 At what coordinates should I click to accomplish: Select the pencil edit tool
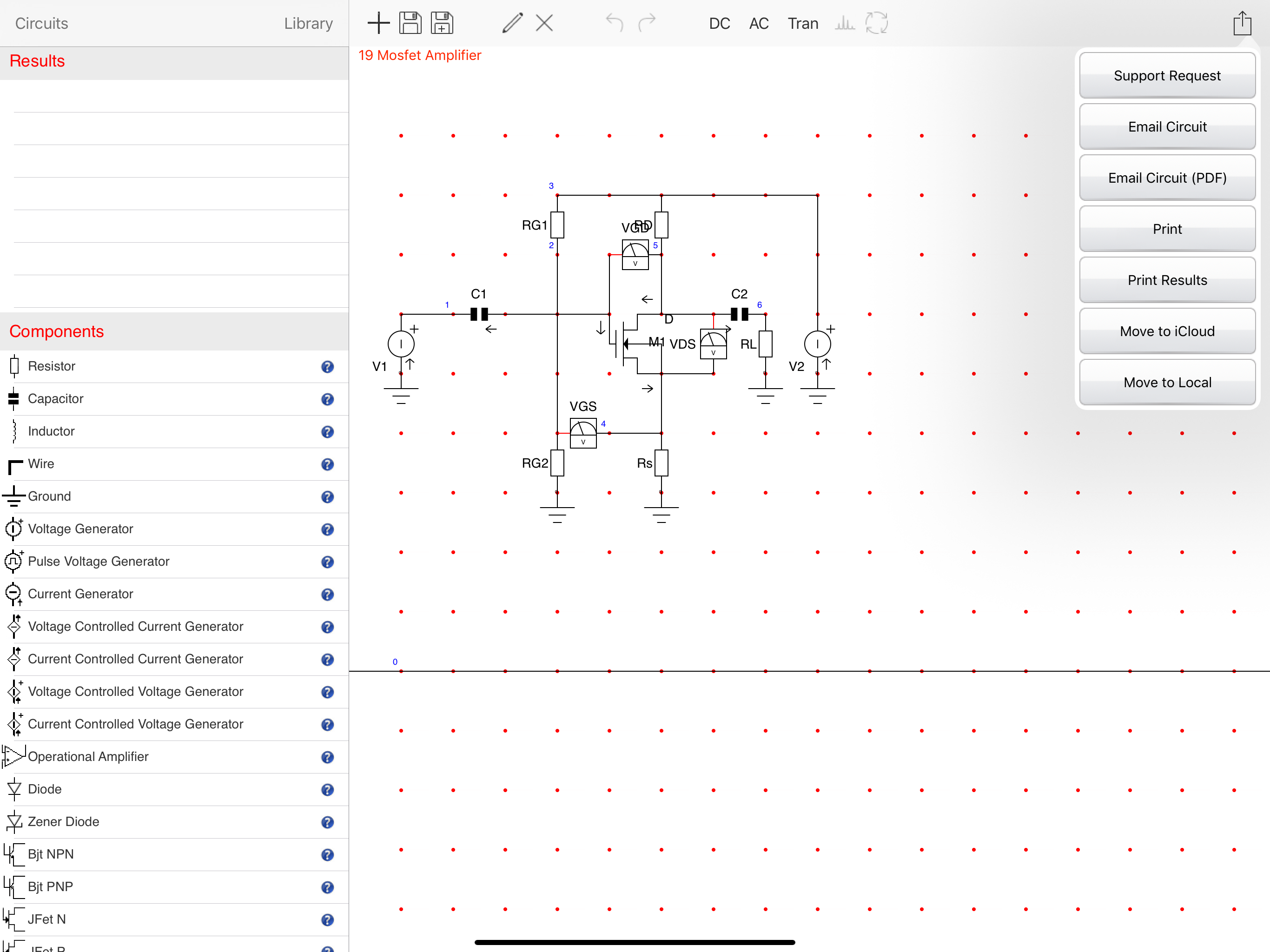click(x=513, y=24)
